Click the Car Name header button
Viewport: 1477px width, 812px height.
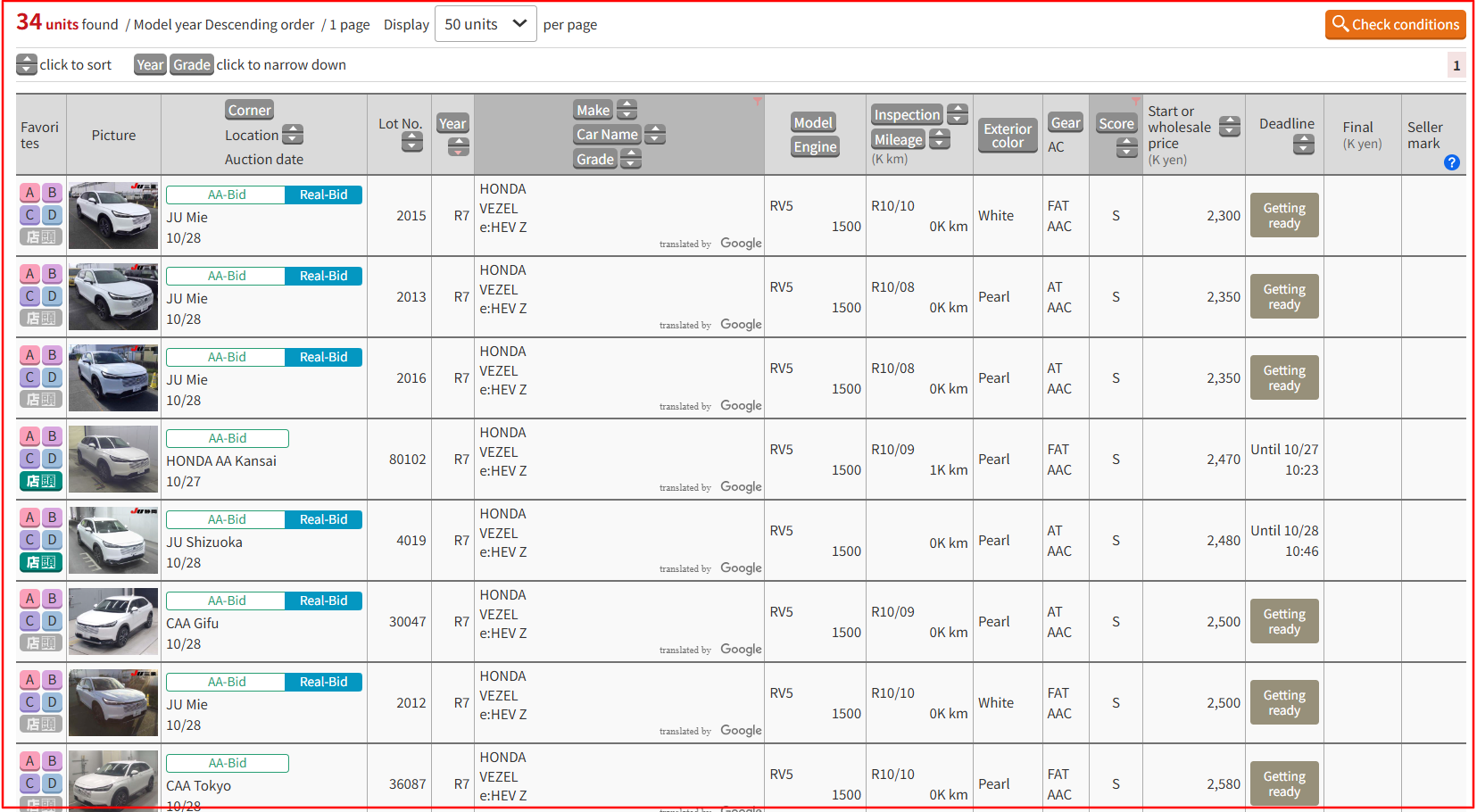[x=607, y=135]
